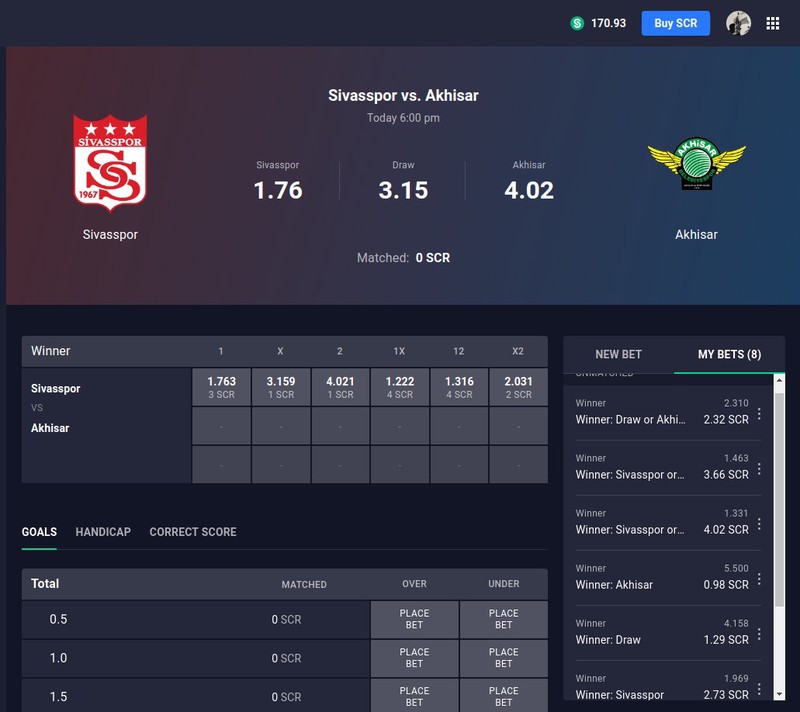Click the Sivasspor vs. Akhisar match title
This screenshot has height=712, width=800.
click(x=403, y=95)
